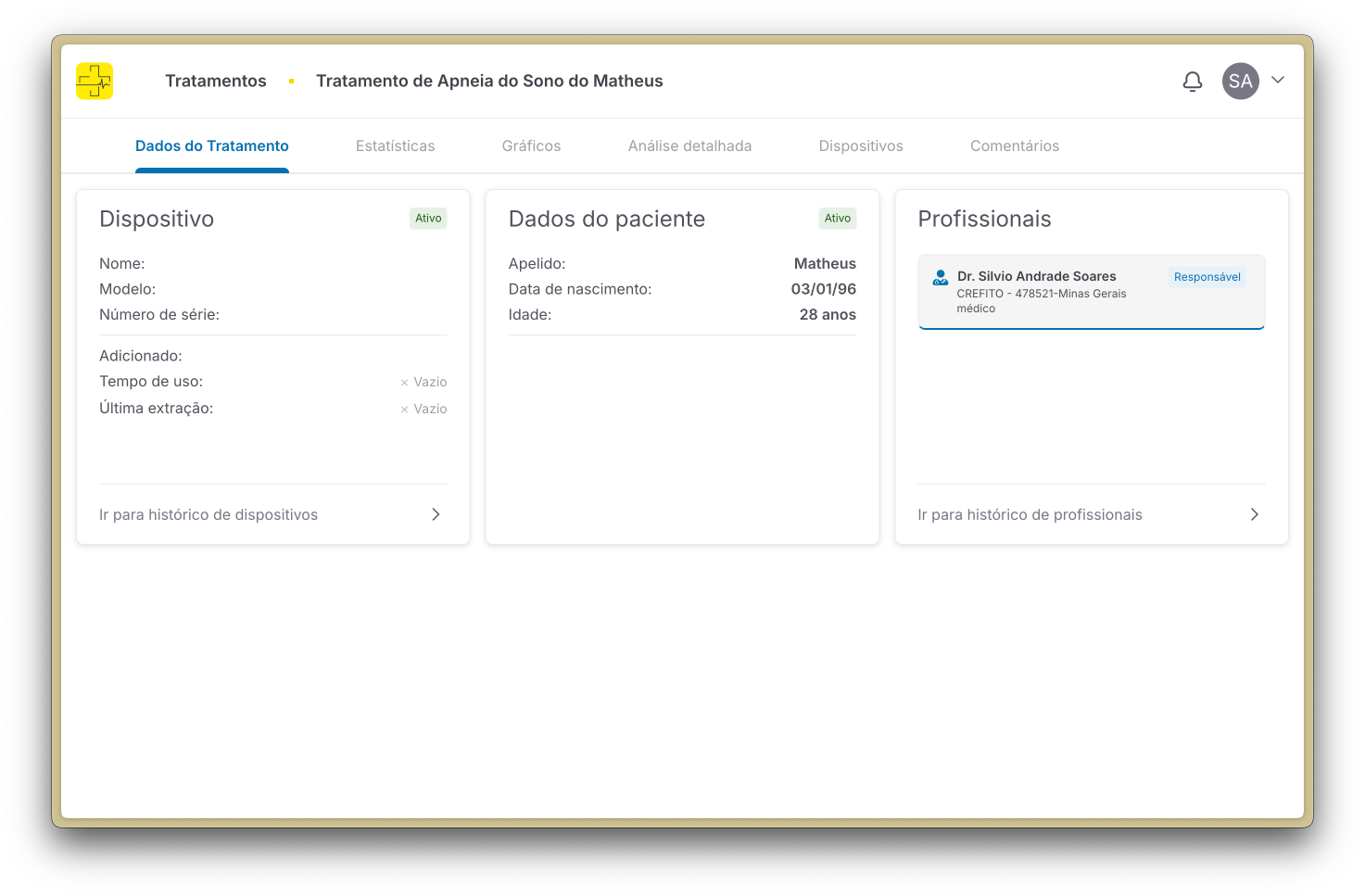Click Ativo badge in Dados do paciente
This screenshot has height=896, width=1365.
[x=837, y=219]
